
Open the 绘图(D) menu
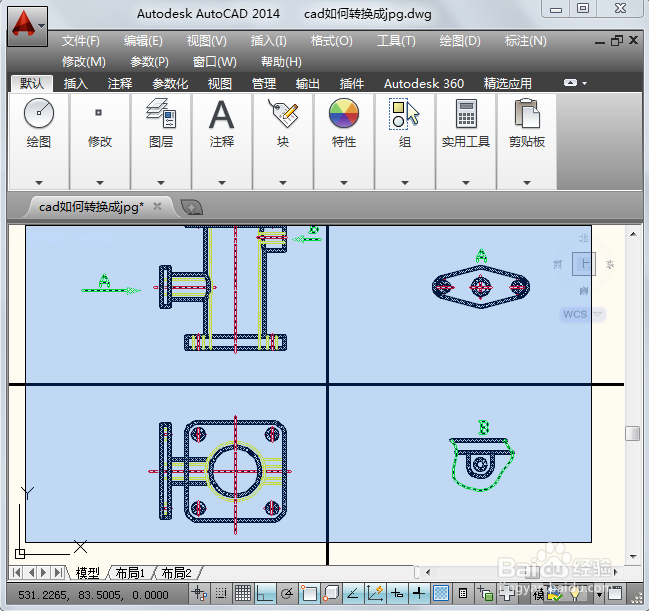(x=460, y=41)
